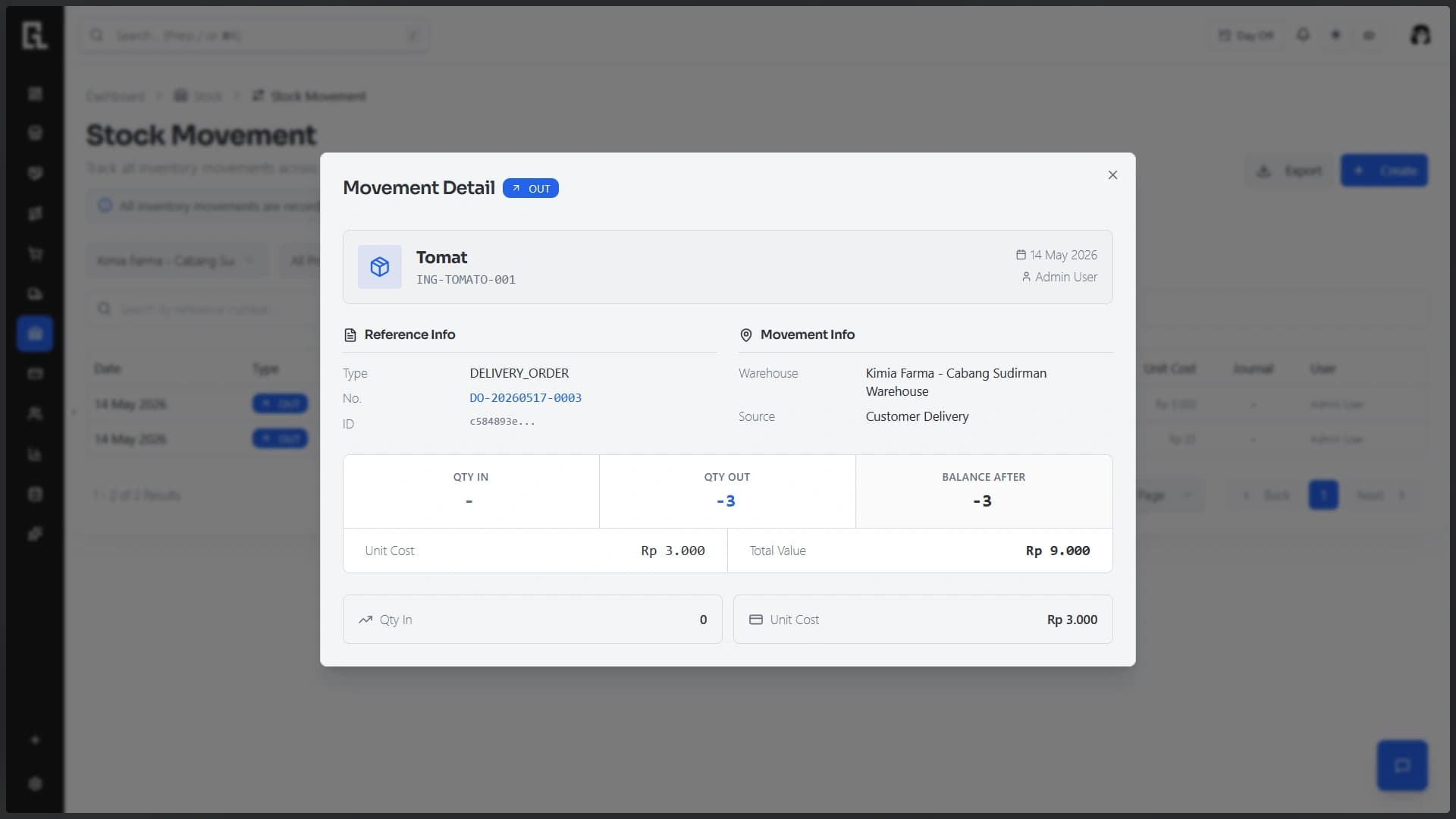Viewport: 1456px width, 819px height.
Task: Close the Movement Detail dialog
Action: [1112, 175]
